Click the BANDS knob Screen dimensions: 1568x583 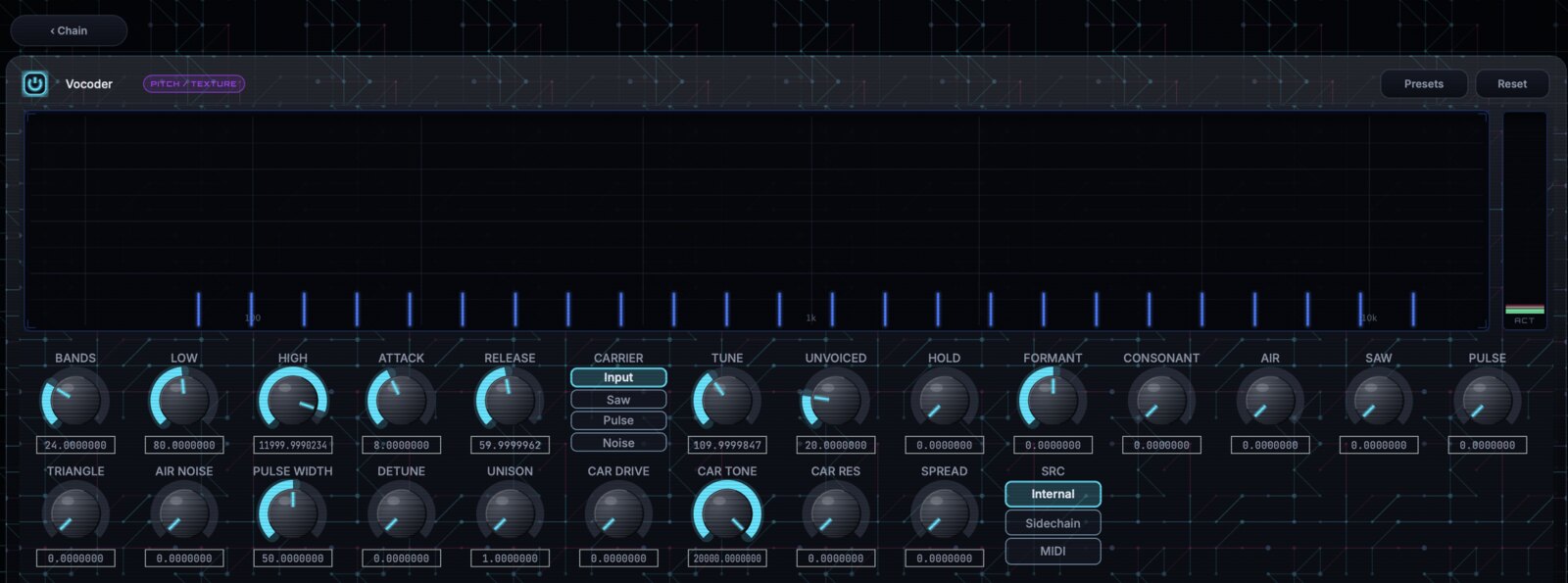75,401
